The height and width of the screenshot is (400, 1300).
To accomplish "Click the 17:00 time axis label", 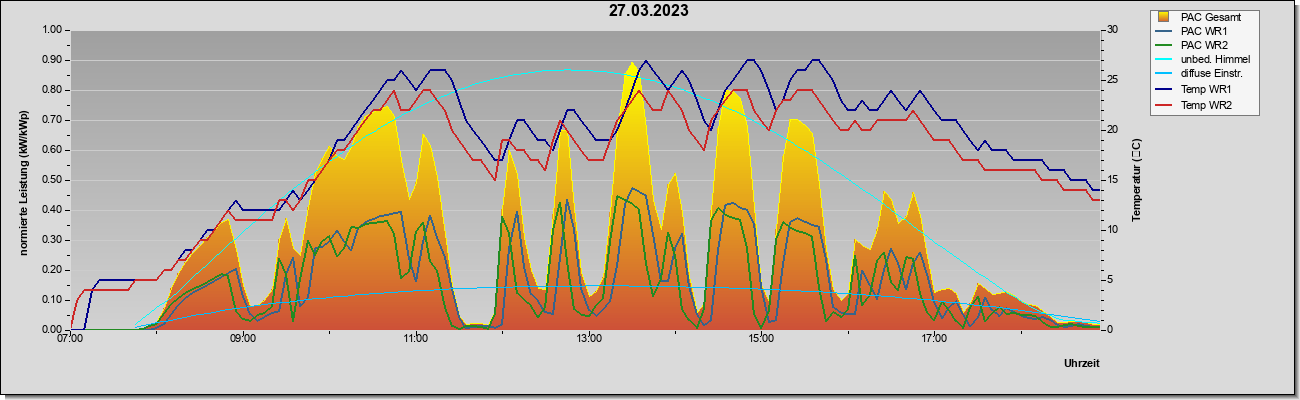I will pyautogui.click(x=933, y=339).
